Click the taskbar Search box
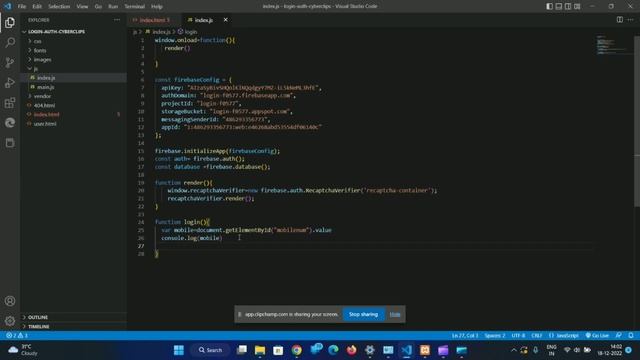This screenshot has width=640, height=360. [x=211, y=350]
